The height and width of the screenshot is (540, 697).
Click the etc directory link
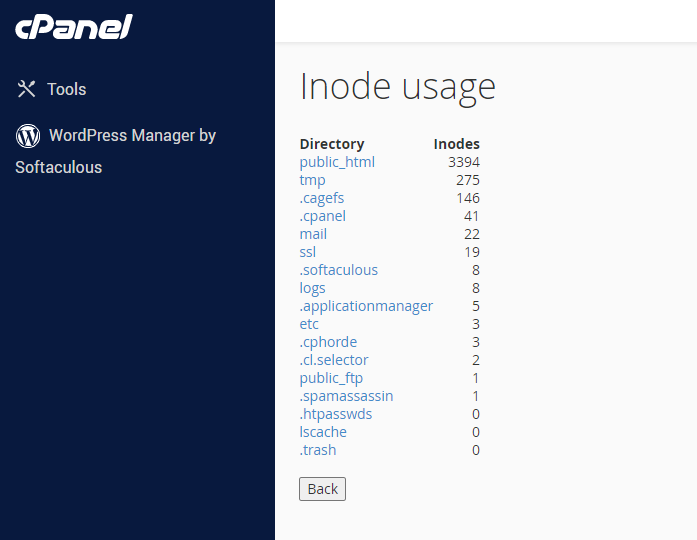pos(309,324)
